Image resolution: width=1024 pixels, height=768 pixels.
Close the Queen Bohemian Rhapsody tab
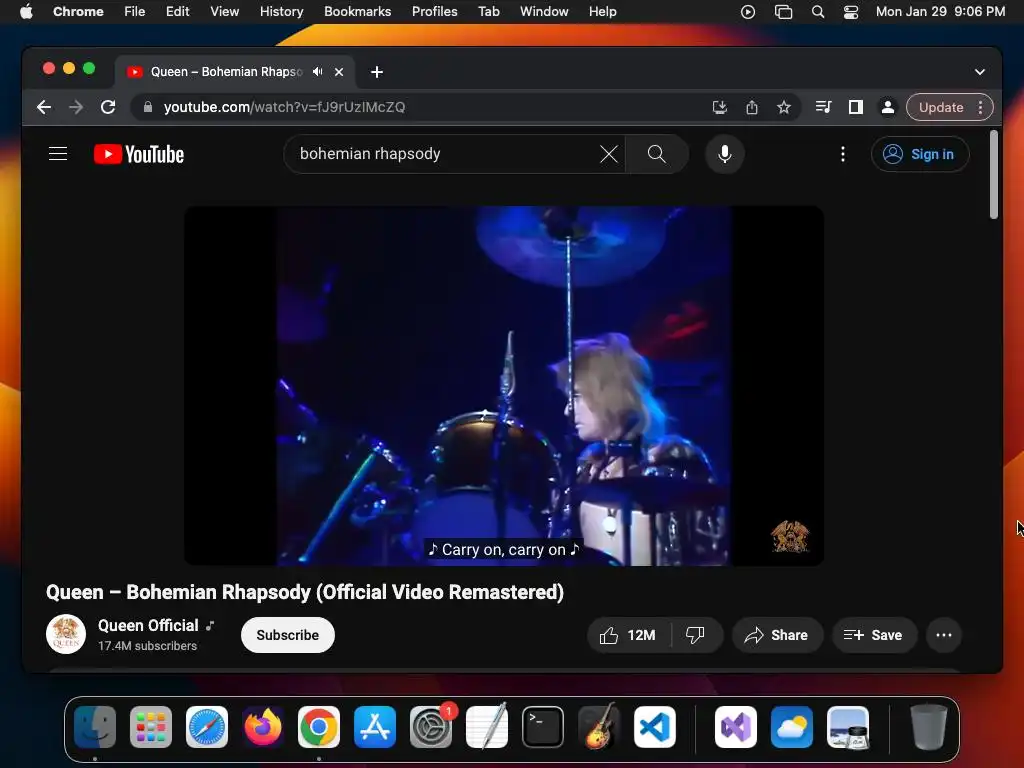click(x=339, y=72)
